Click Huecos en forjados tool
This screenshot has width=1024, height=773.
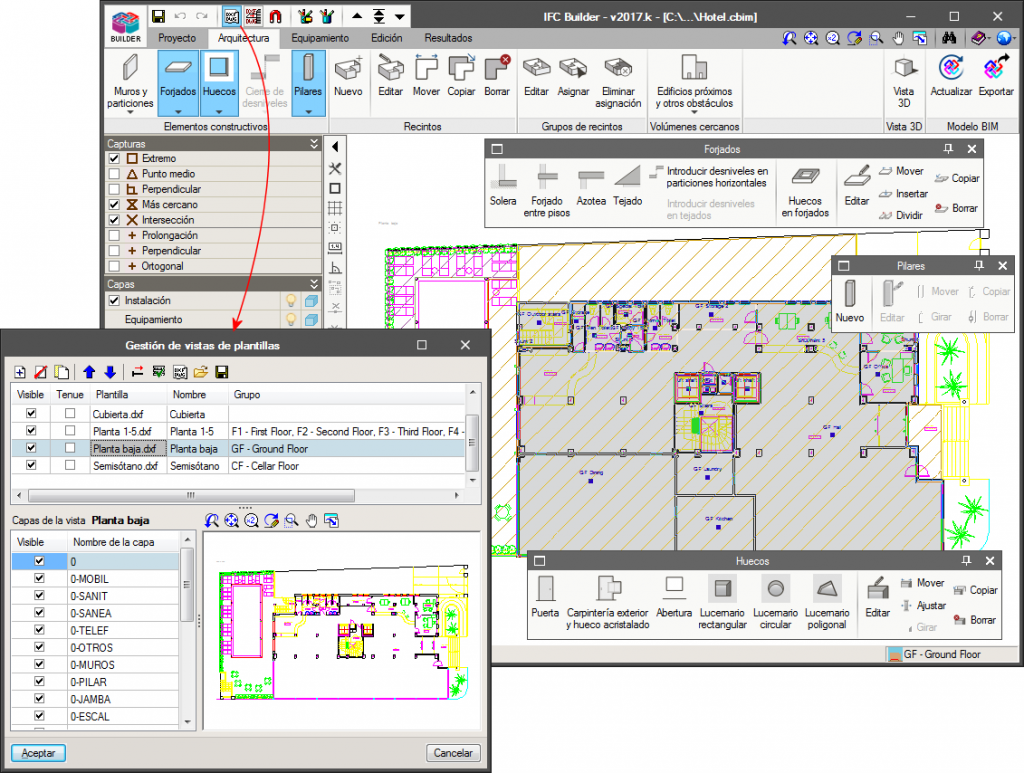805,192
